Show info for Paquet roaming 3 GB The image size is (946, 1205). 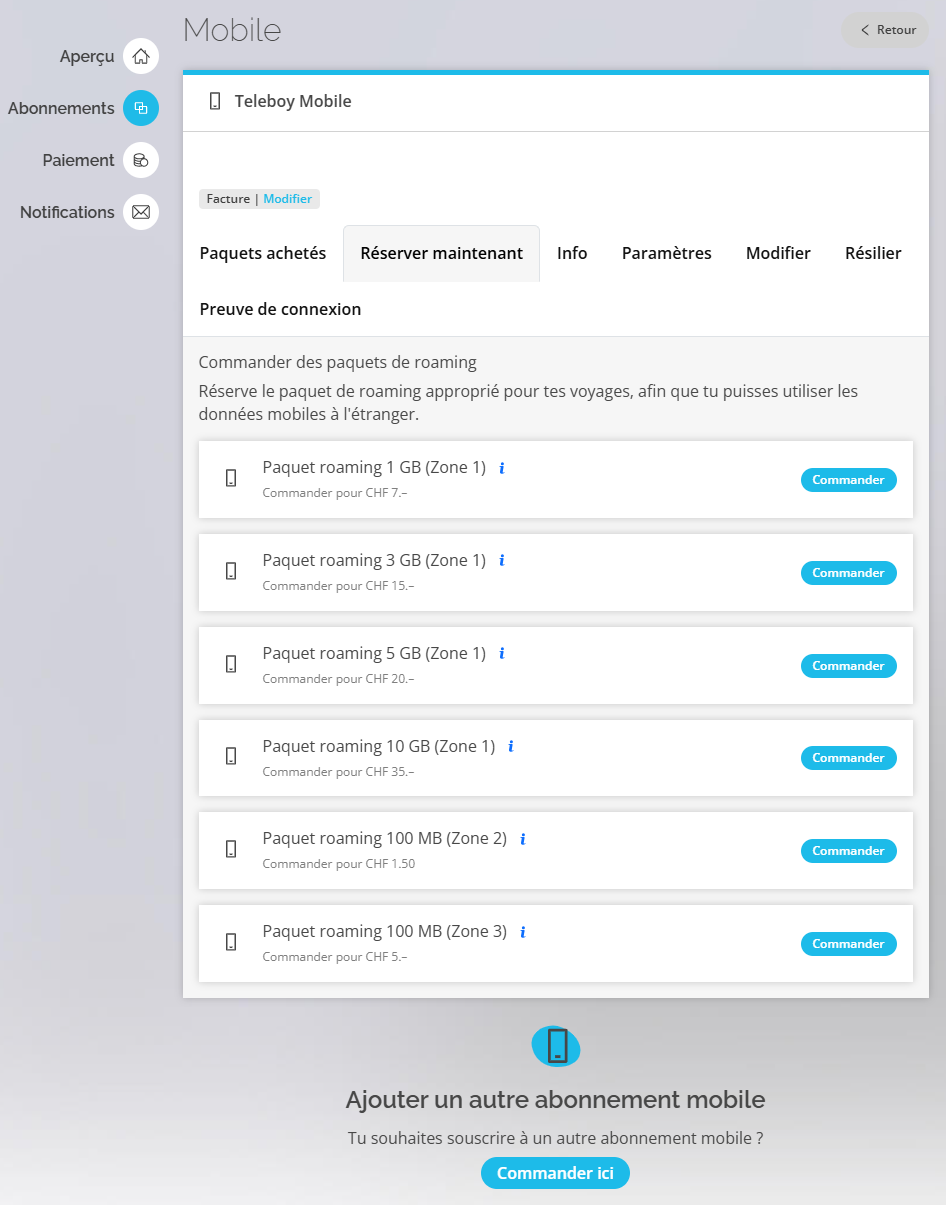(x=502, y=561)
